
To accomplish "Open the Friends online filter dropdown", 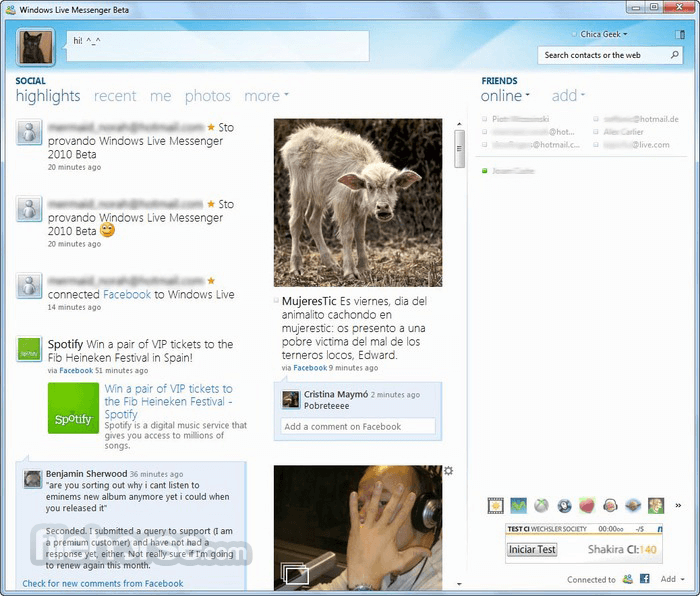I will (505, 96).
